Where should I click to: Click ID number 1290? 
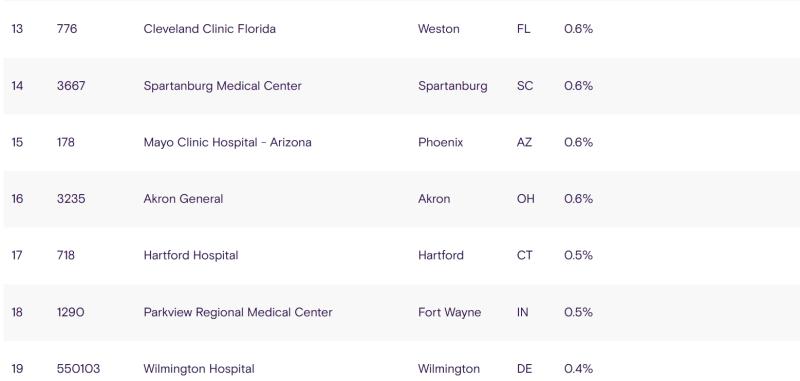click(x=70, y=312)
